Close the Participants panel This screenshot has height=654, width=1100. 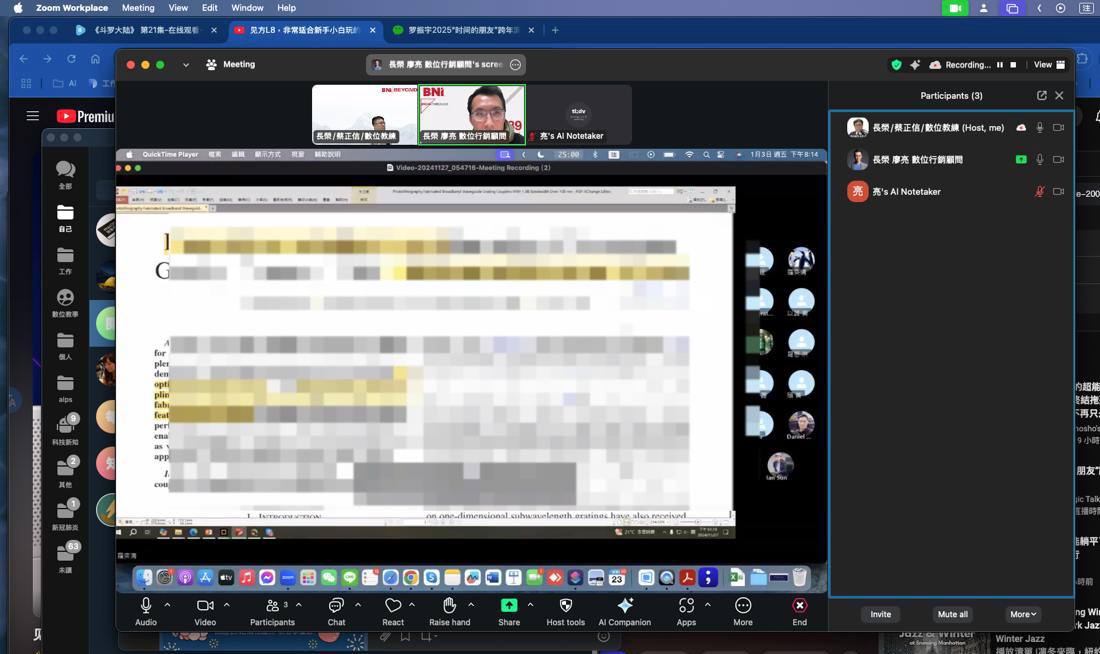(1059, 95)
